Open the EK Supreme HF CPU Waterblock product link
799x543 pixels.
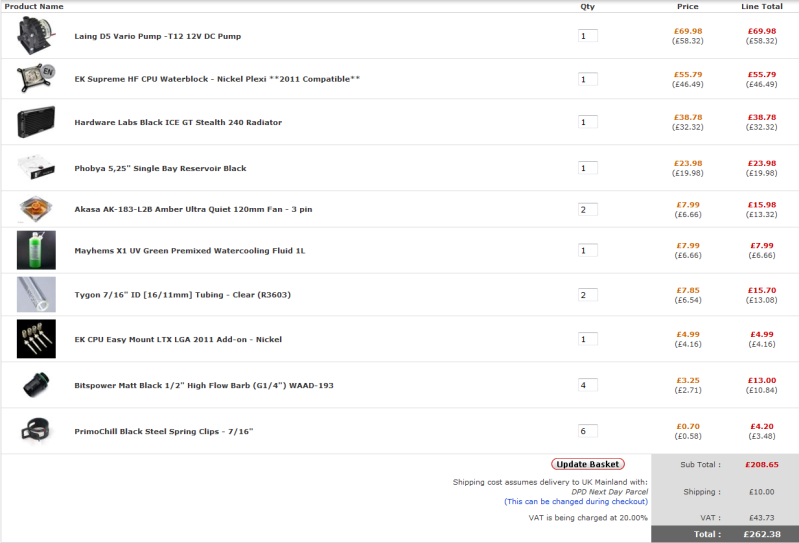coord(217,79)
